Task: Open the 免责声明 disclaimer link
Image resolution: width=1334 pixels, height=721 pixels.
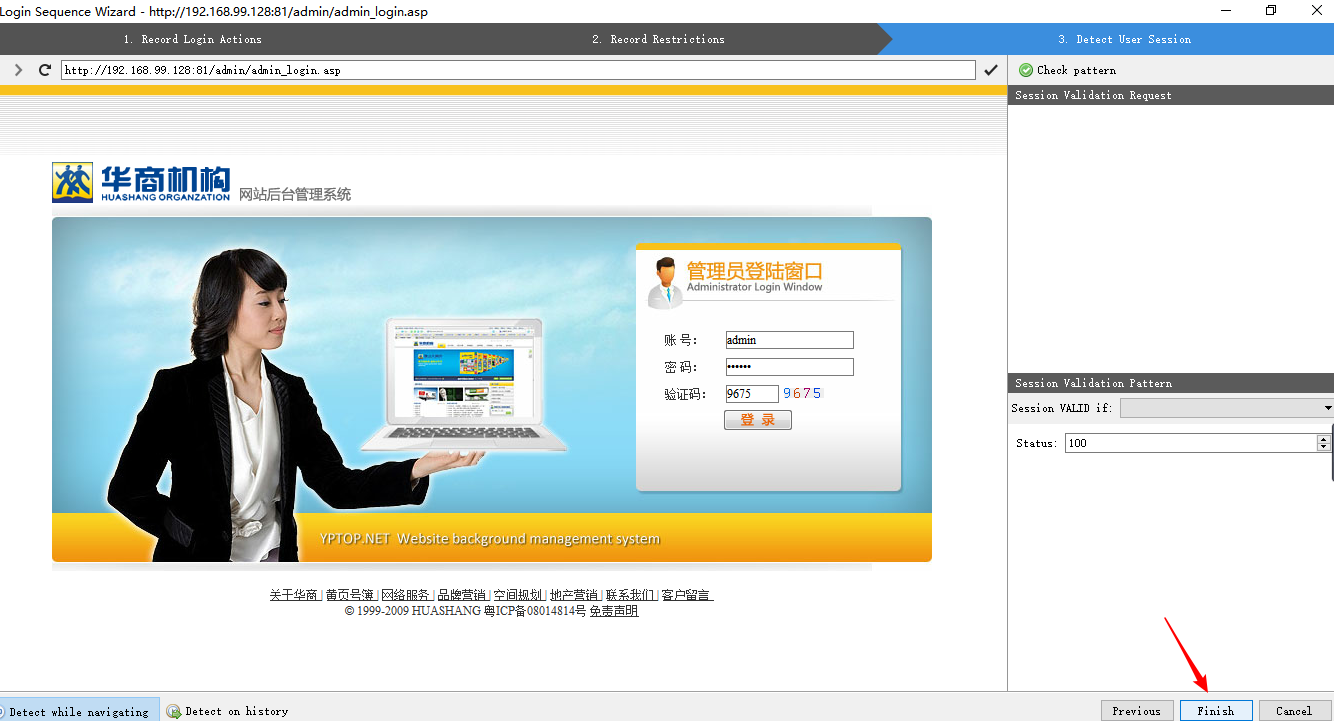Action: coord(613,610)
